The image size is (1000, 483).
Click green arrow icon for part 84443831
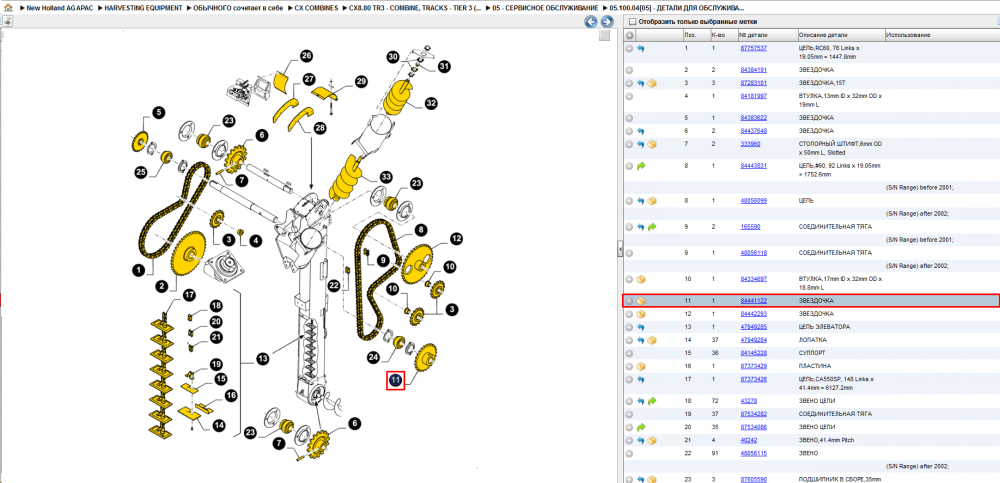[640, 166]
